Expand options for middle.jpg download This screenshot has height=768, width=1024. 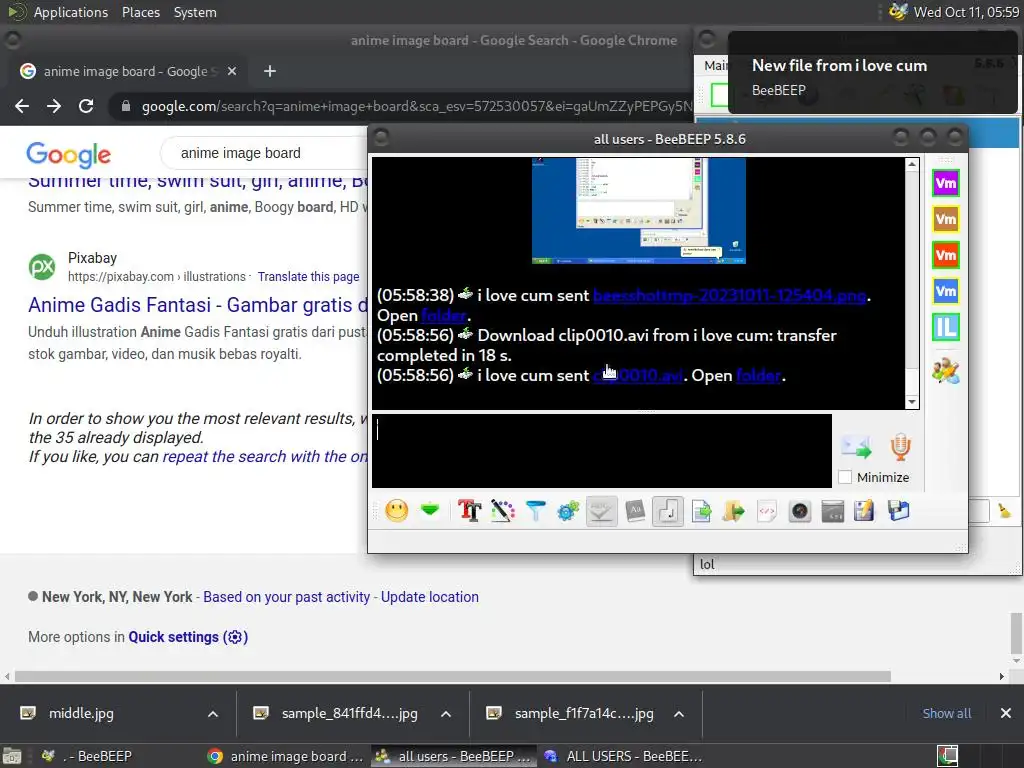coord(213,714)
